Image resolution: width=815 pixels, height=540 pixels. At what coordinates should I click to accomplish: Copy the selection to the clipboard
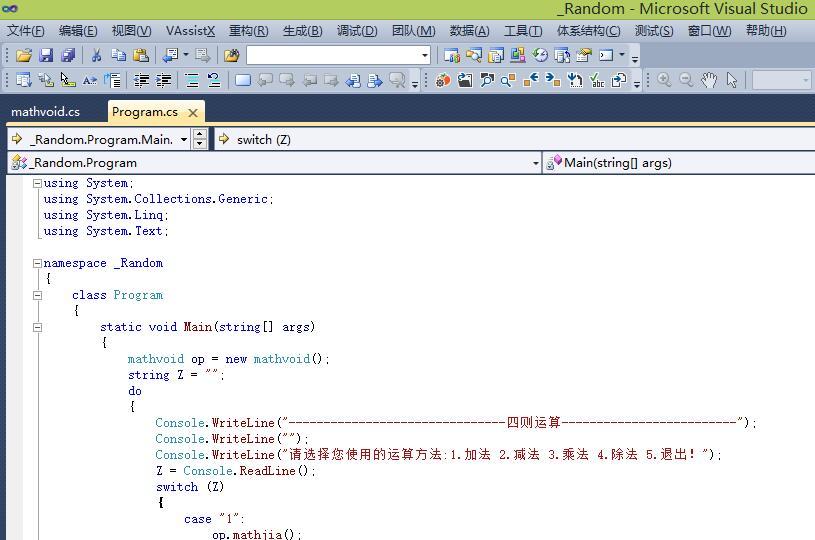click(x=119, y=55)
